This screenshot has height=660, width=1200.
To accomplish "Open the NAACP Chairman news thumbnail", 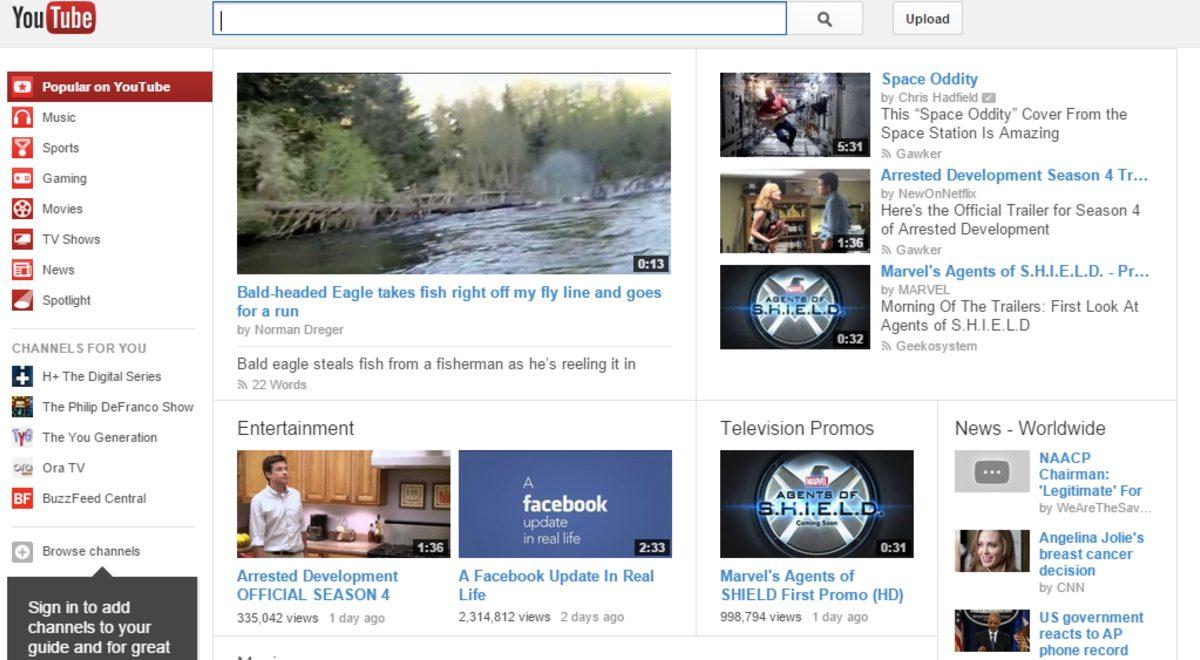I will tap(992, 471).
